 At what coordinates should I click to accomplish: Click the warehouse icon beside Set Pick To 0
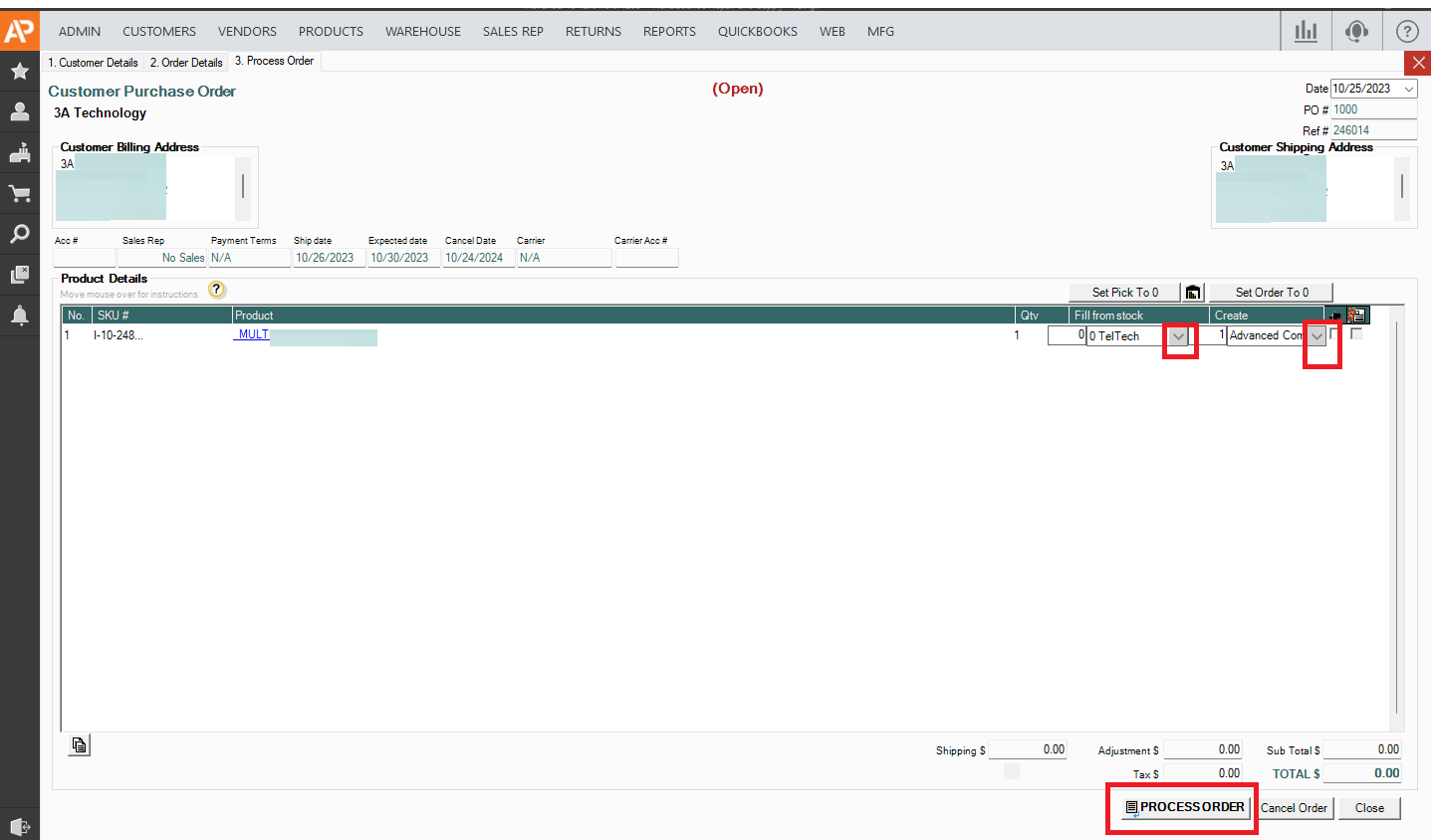tap(1193, 293)
